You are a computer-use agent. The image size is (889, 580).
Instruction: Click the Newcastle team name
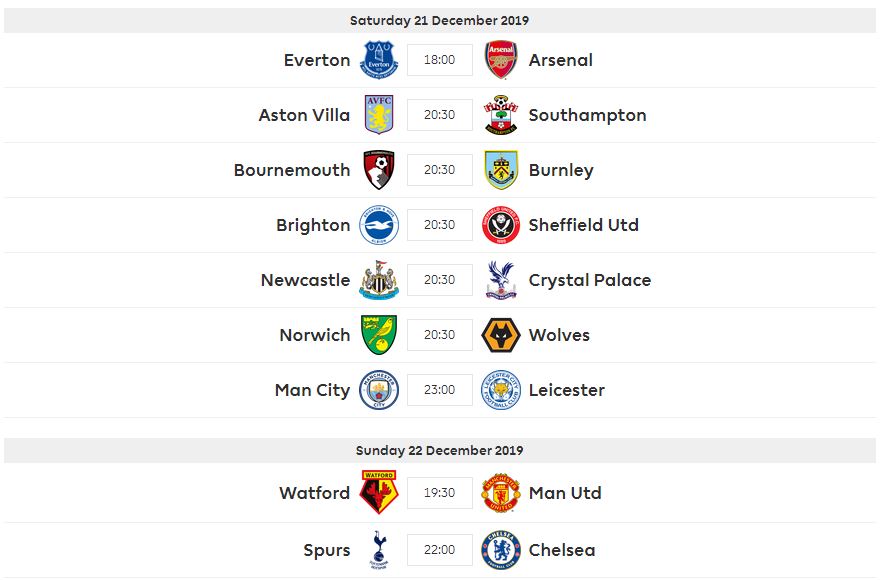(305, 280)
